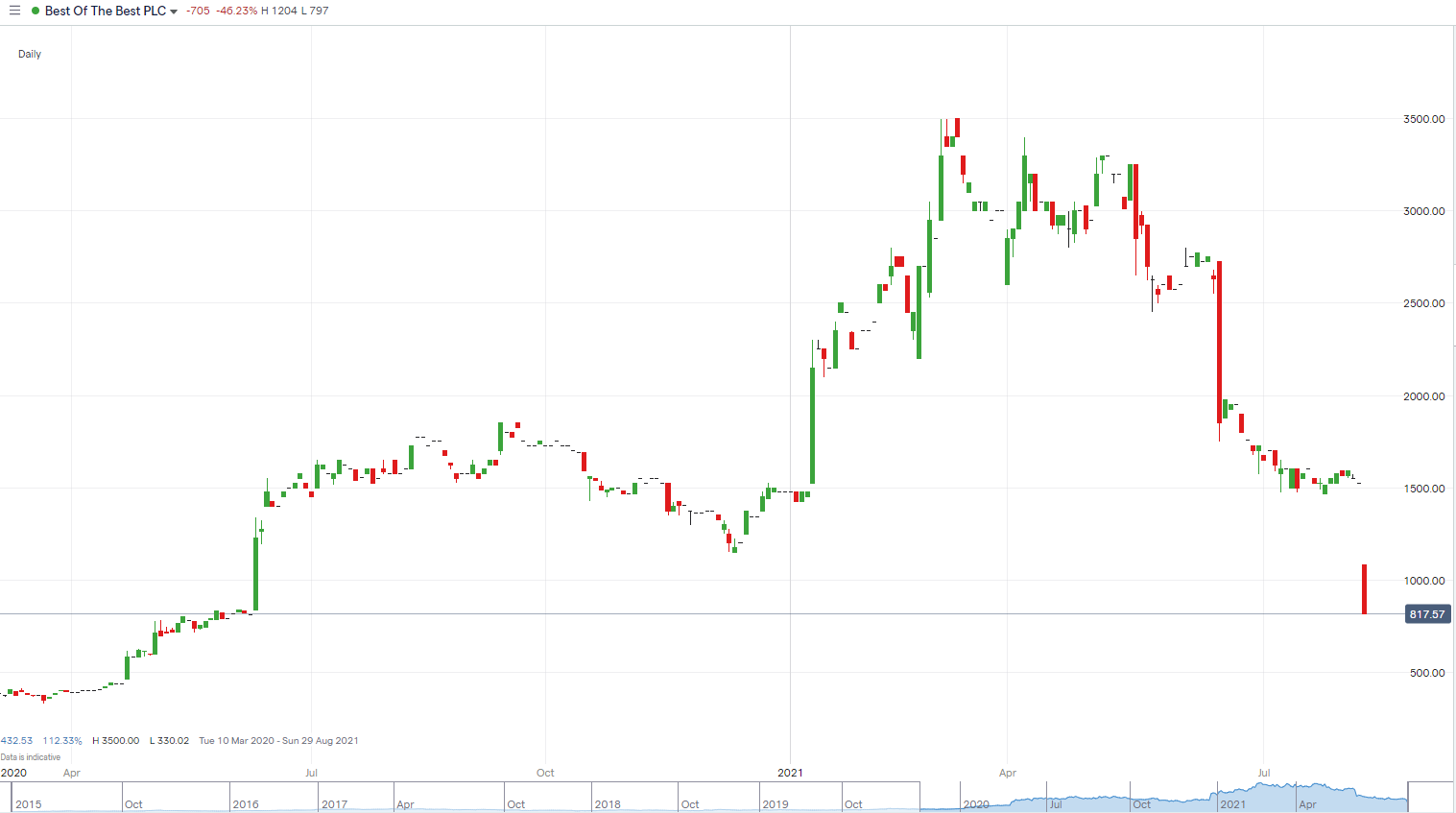
Task: Jump to 2019 in the navigator strip
Action: coord(776,804)
